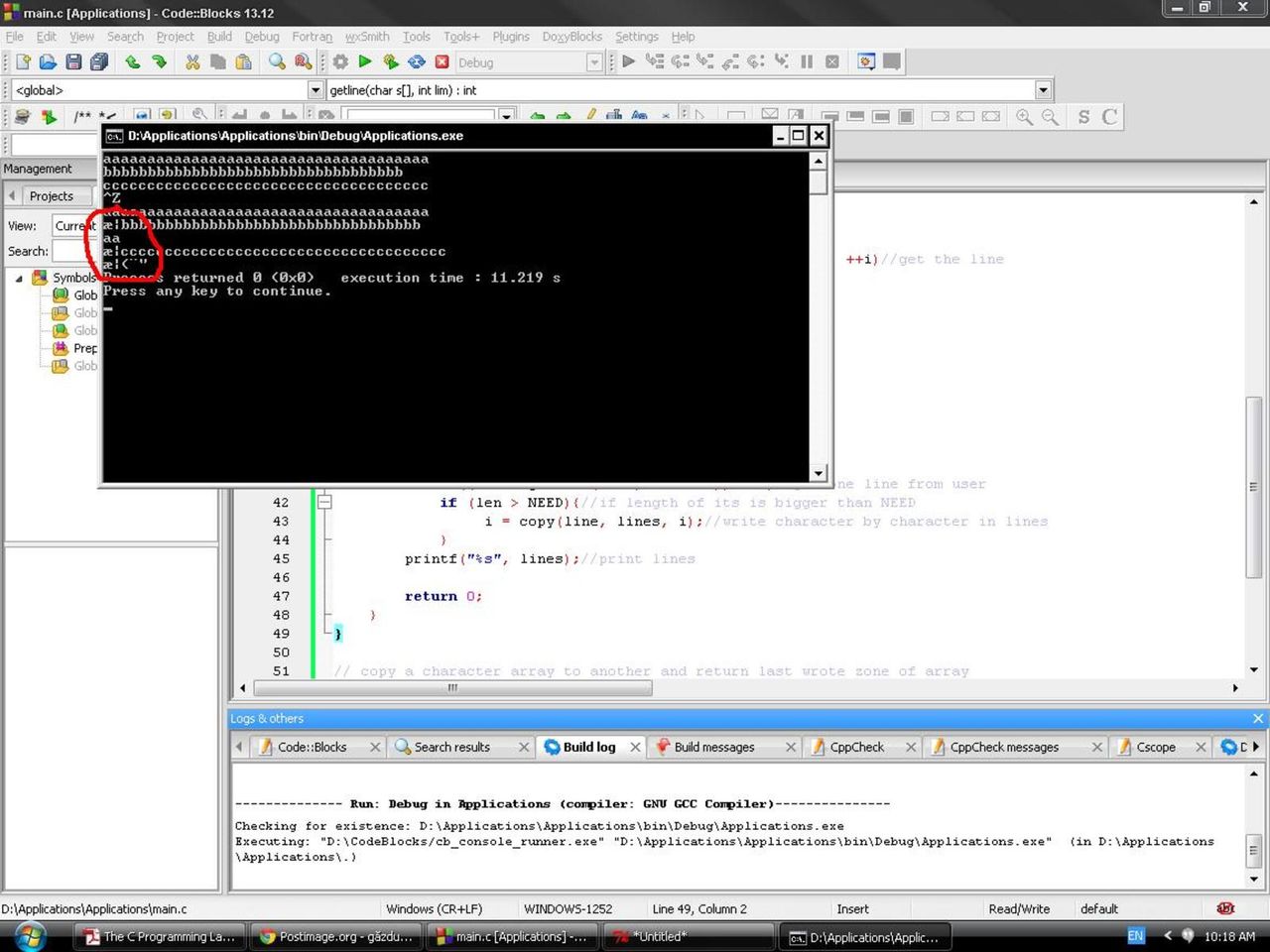Close the Build log tab
1270x952 pixels.
click(x=635, y=747)
